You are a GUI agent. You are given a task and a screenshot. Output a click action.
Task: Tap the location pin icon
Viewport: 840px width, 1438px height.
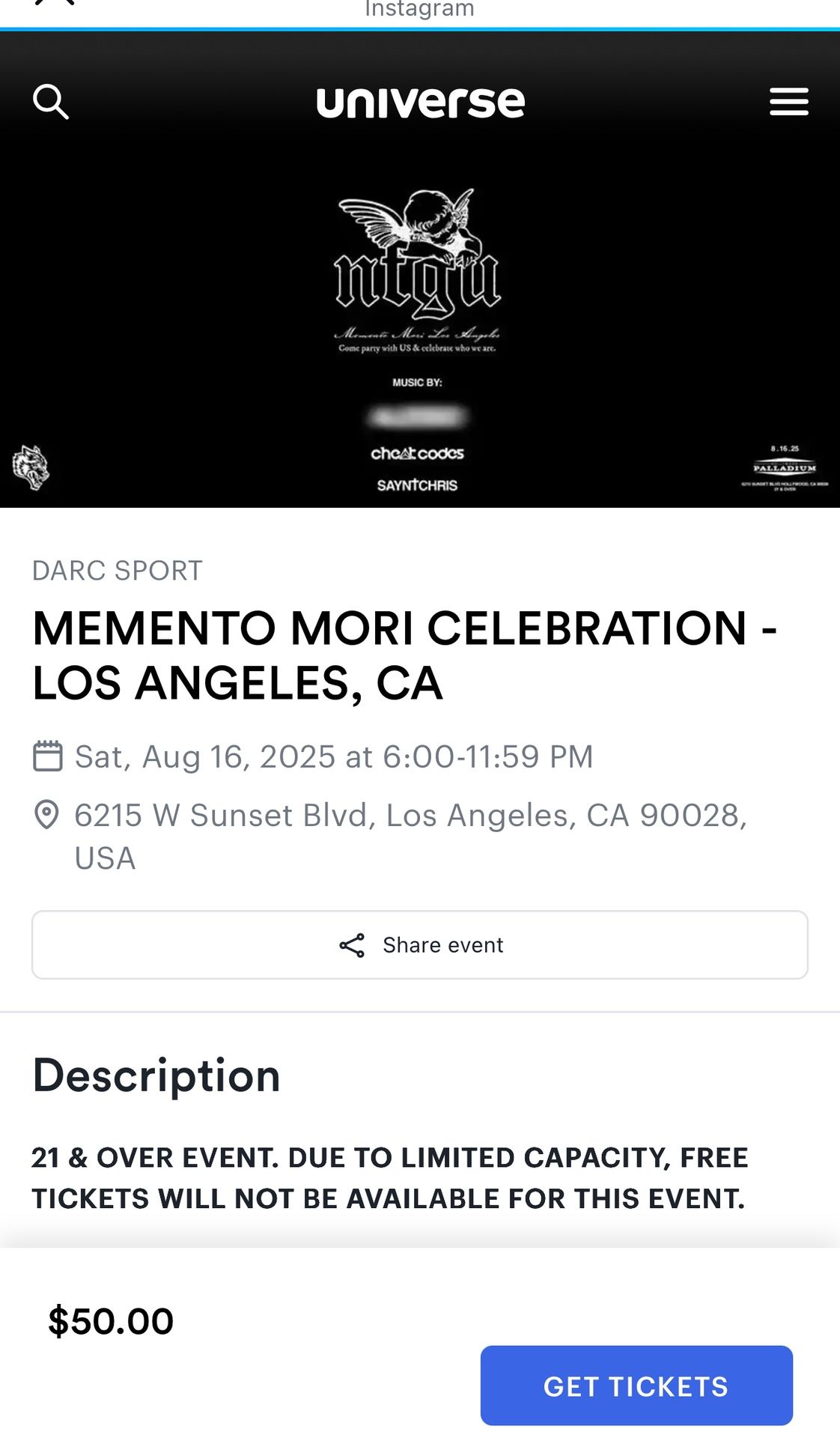[46, 815]
